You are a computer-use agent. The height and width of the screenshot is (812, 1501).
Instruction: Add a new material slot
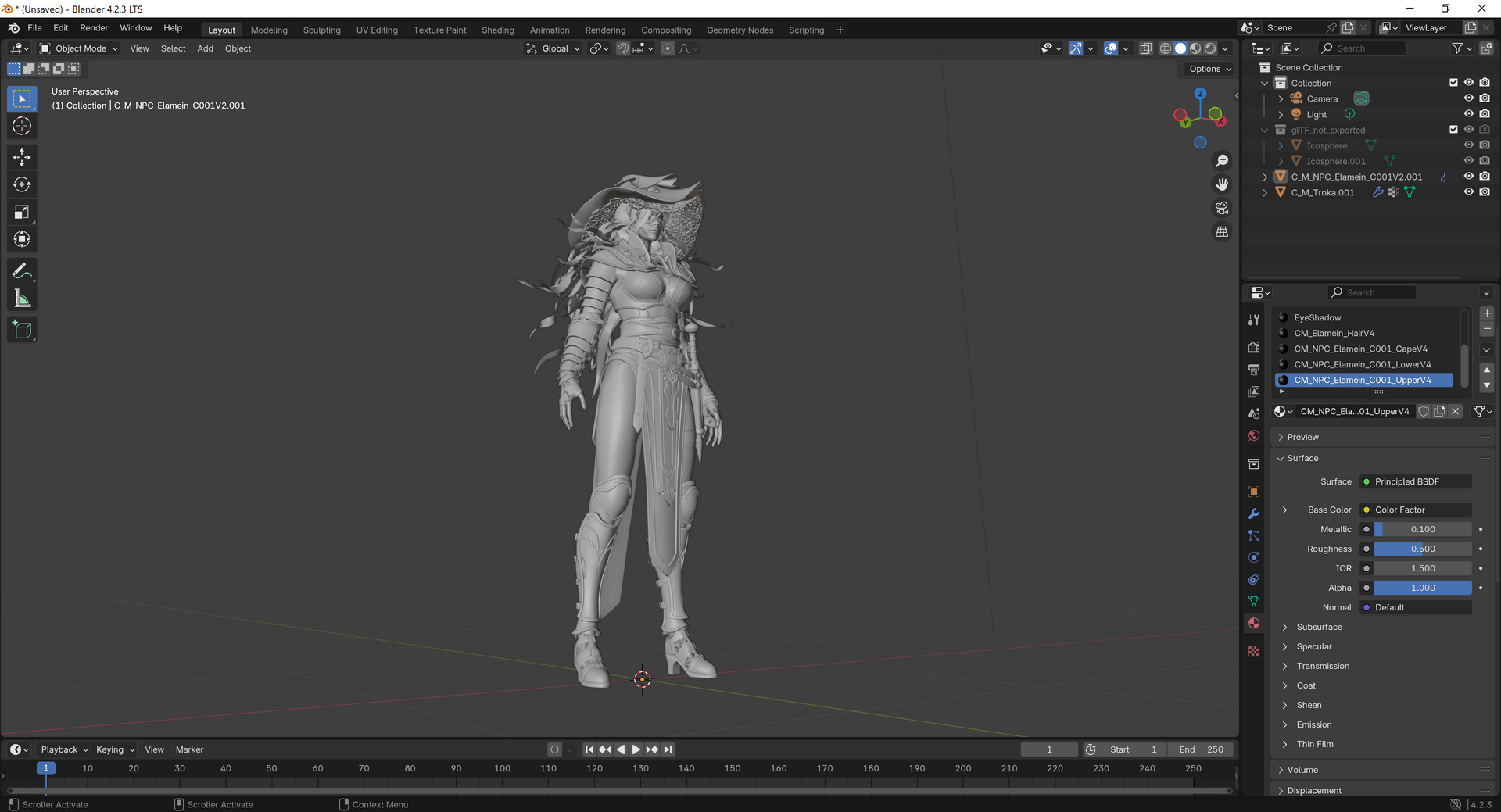coord(1487,313)
